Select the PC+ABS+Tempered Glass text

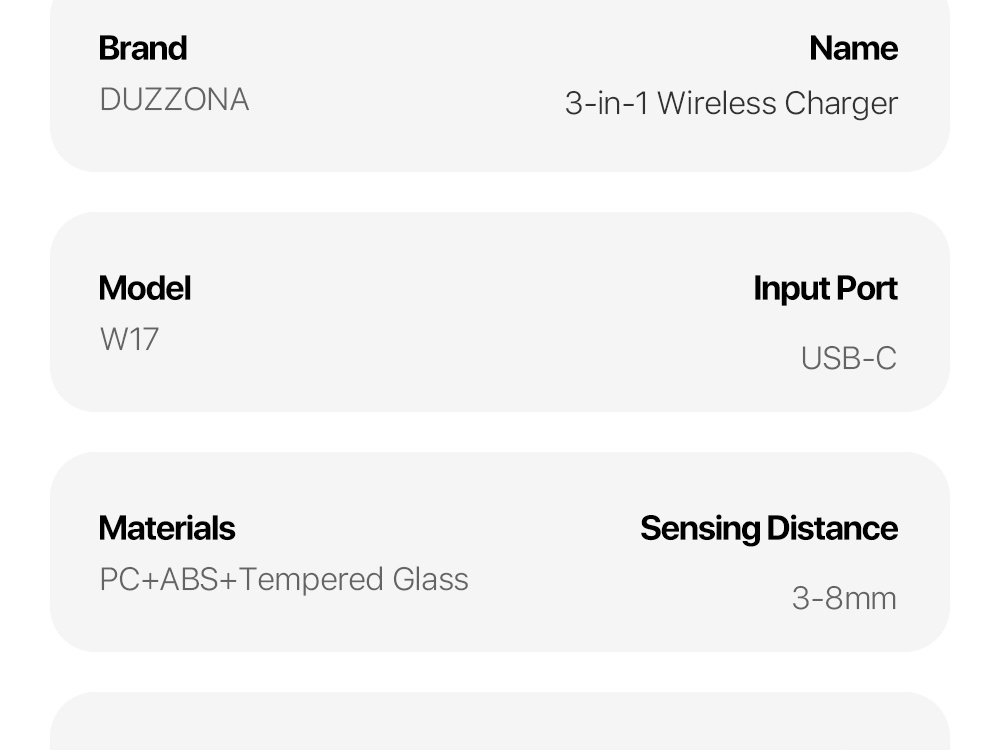(284, 580)
